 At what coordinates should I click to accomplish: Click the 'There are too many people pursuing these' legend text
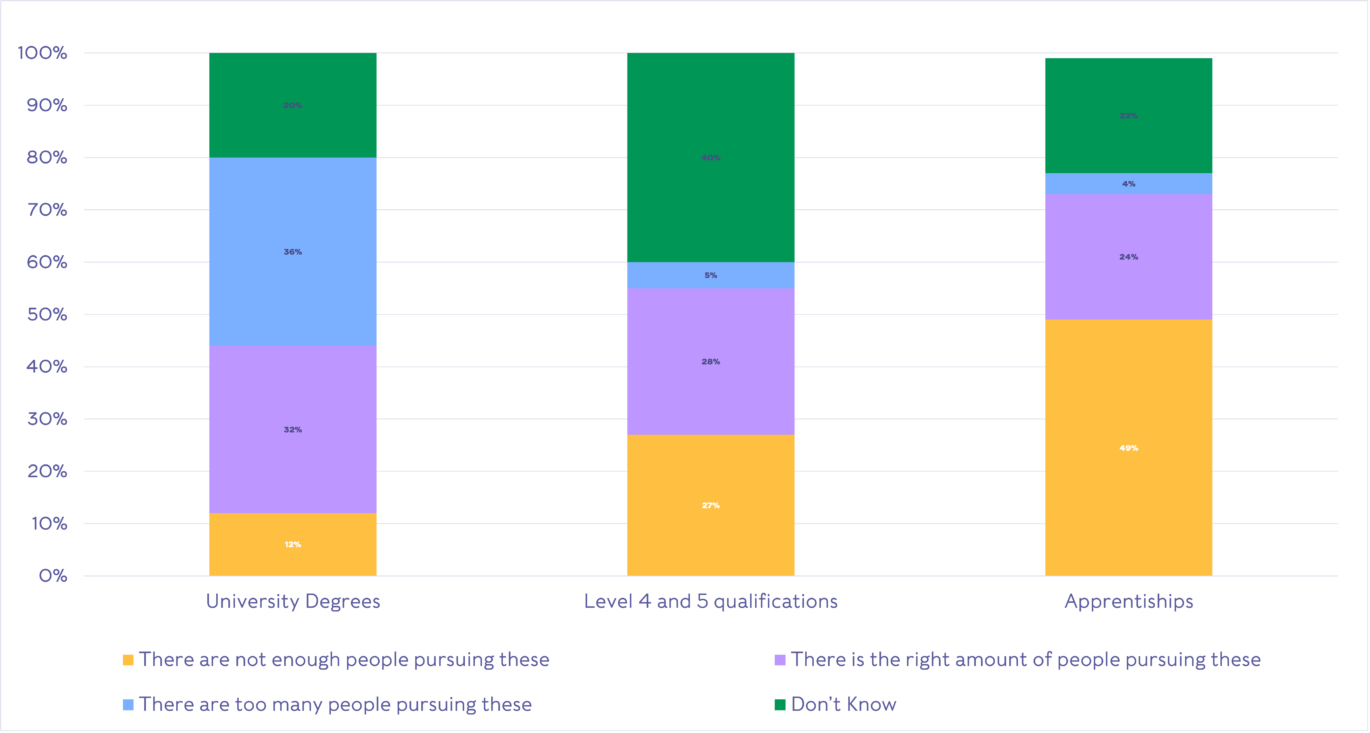335,705
